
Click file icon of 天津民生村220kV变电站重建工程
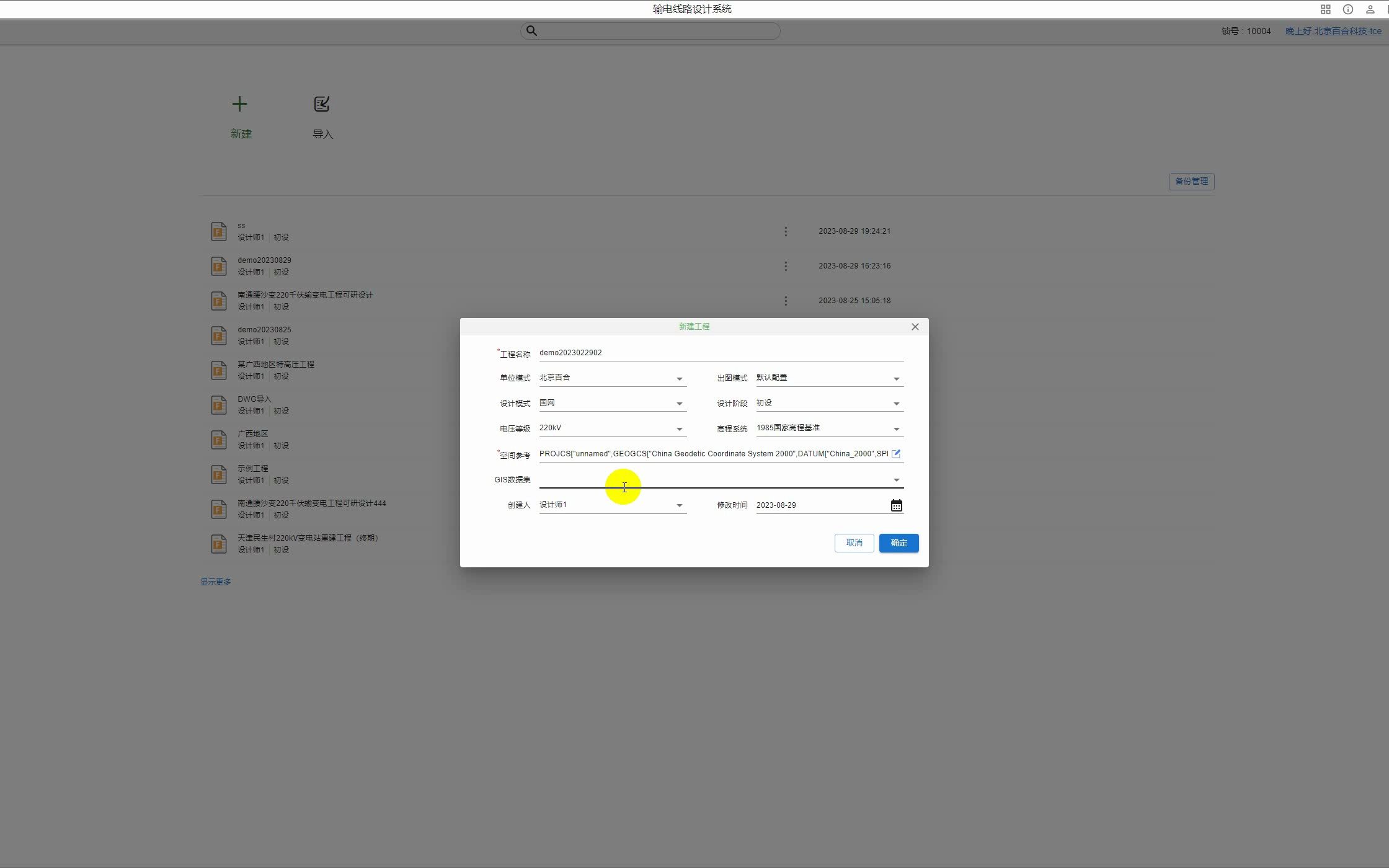(218, 544)
